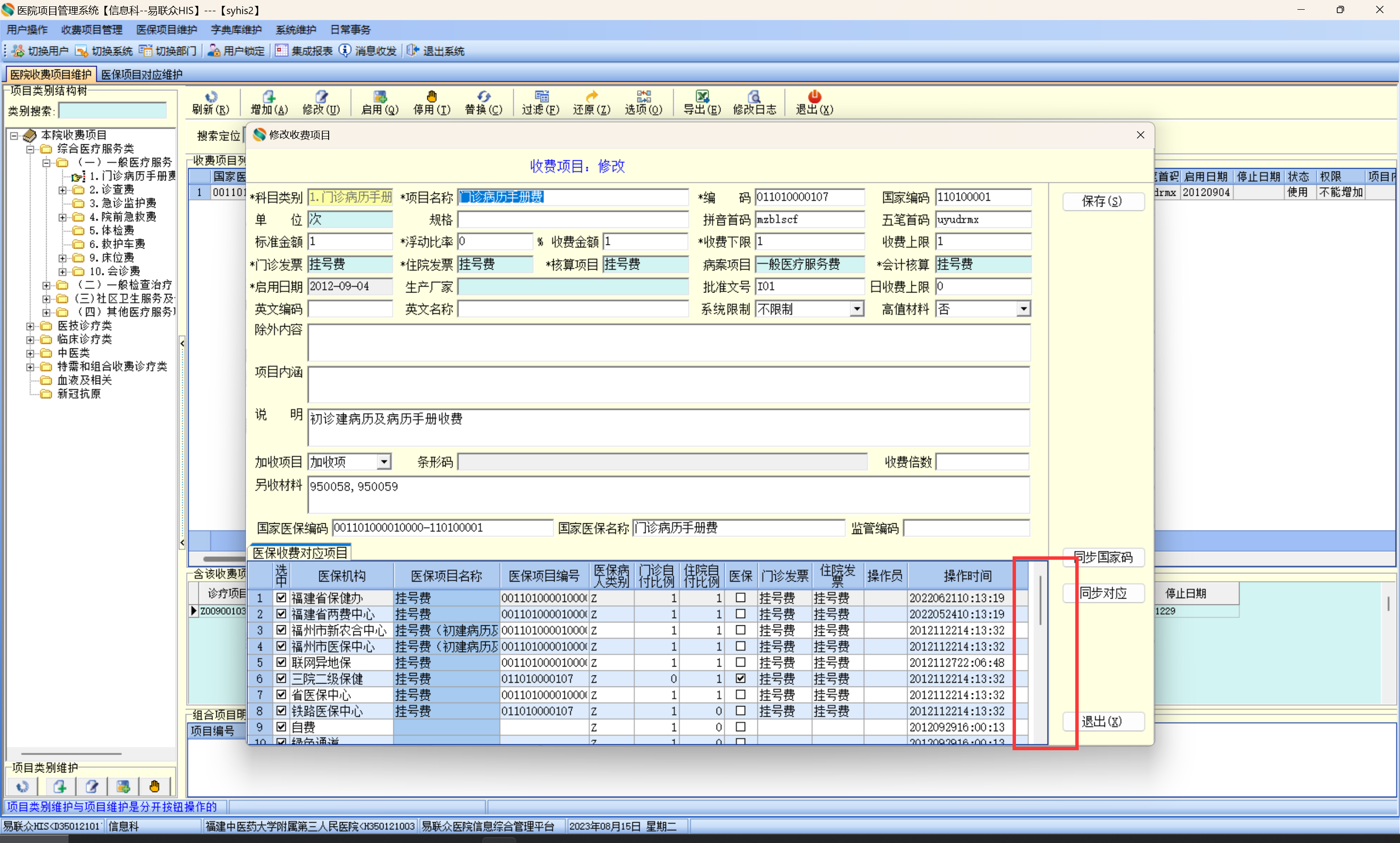Open the 字典库维护 menu
This screenshot has width=1400, height=843.
tap(236, 30)
